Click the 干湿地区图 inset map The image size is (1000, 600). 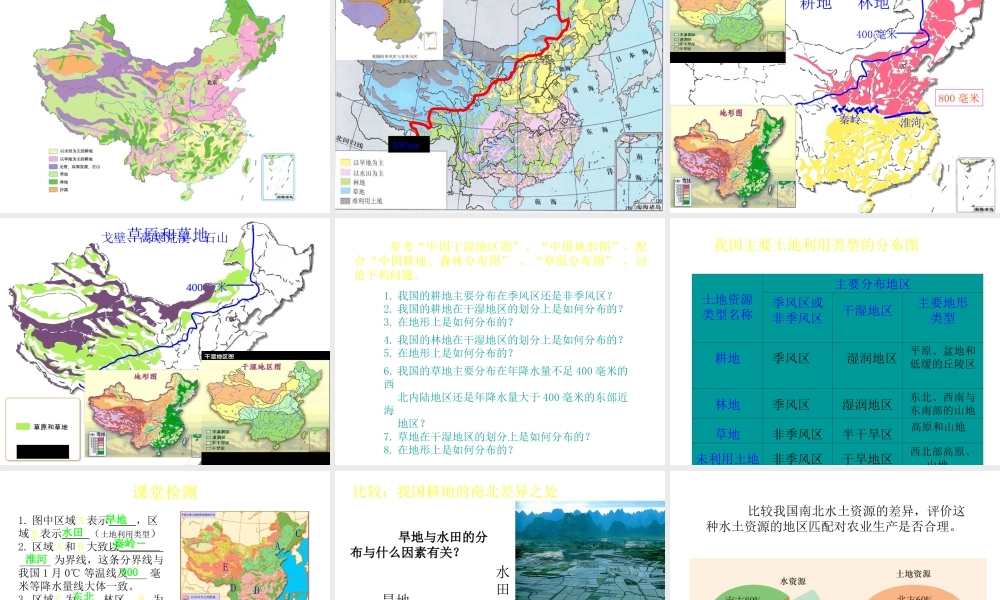(x=267, y=408)
